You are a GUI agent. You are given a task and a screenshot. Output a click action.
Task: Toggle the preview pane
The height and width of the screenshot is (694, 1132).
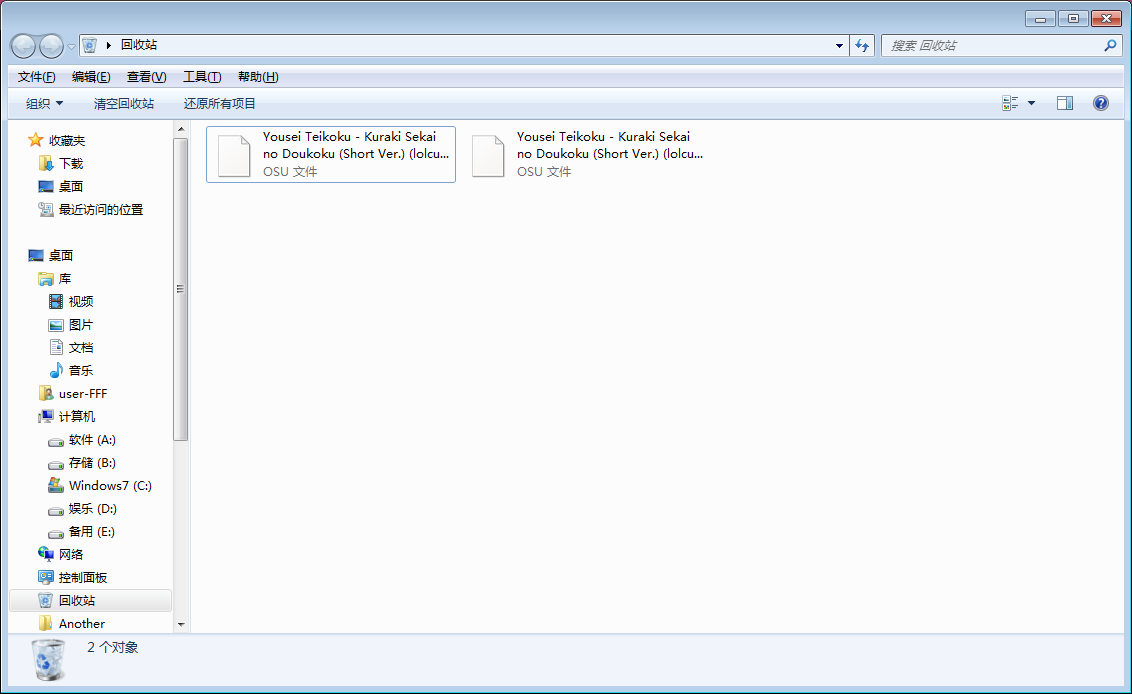pos(1065,103)
